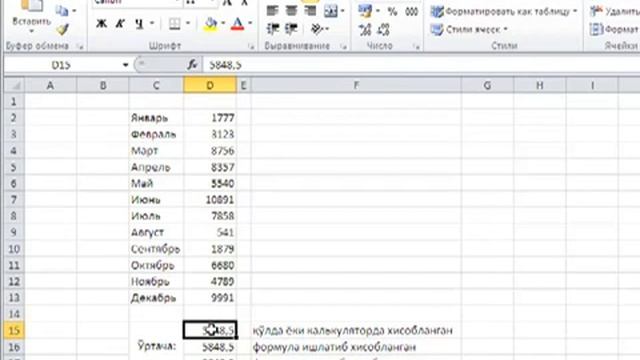Click the Удалить cells button

point(615,11)
